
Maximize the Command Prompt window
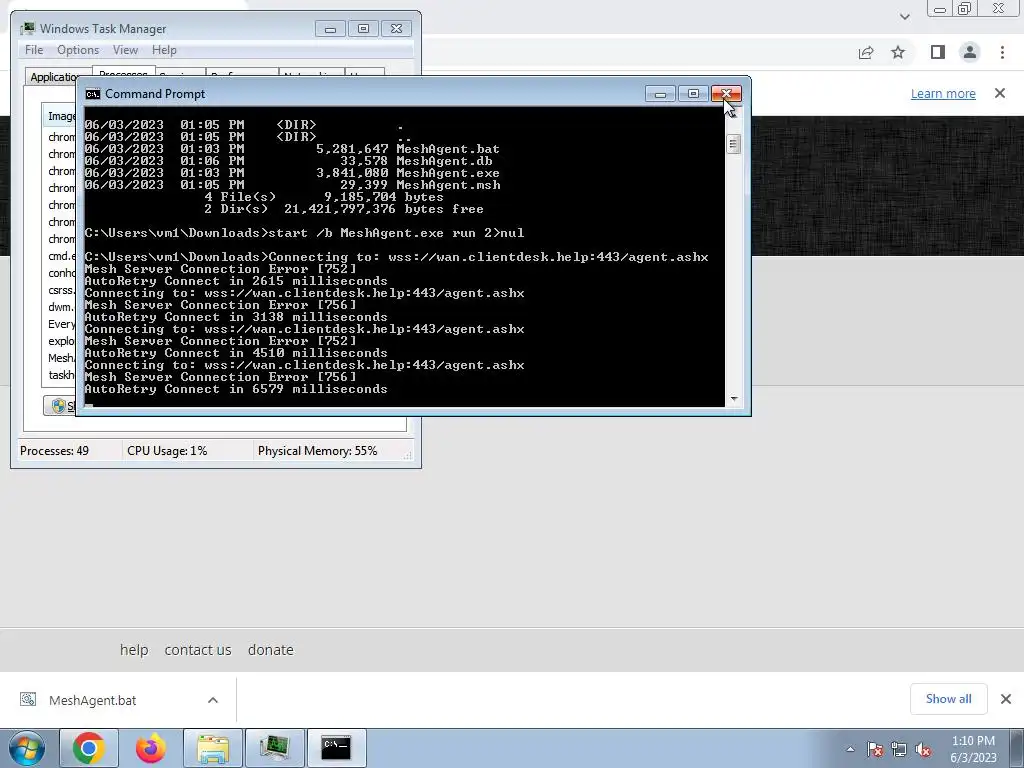coord(693,94)
